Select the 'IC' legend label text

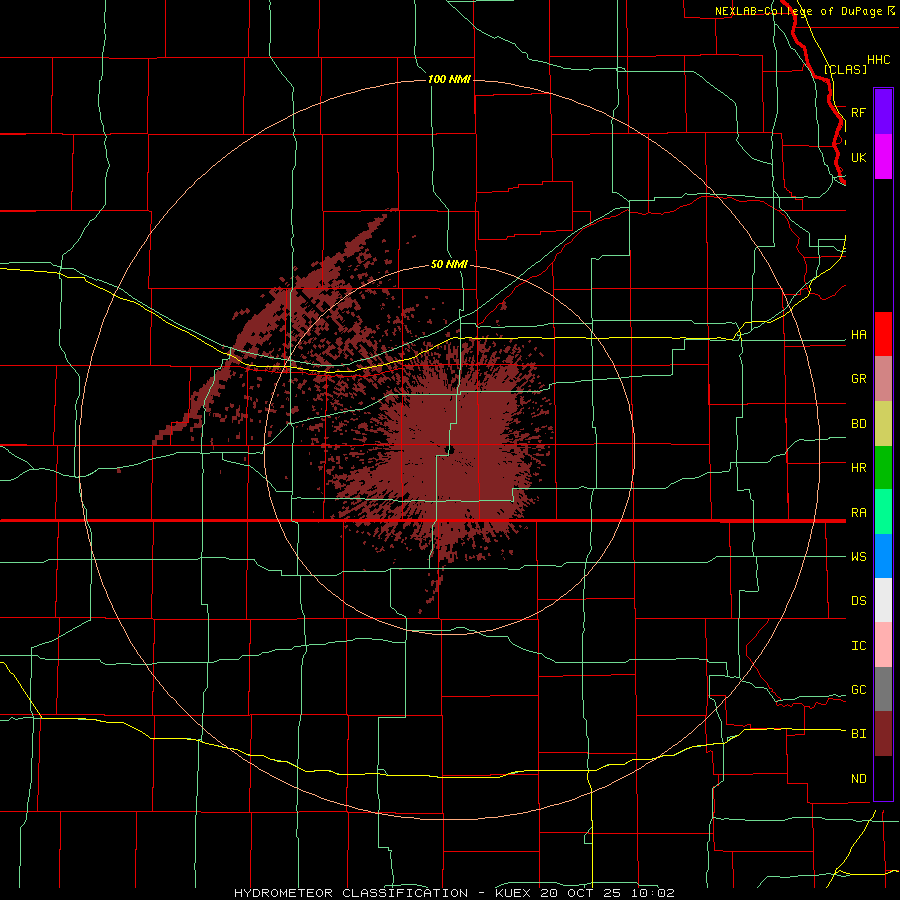coord(859,646)
